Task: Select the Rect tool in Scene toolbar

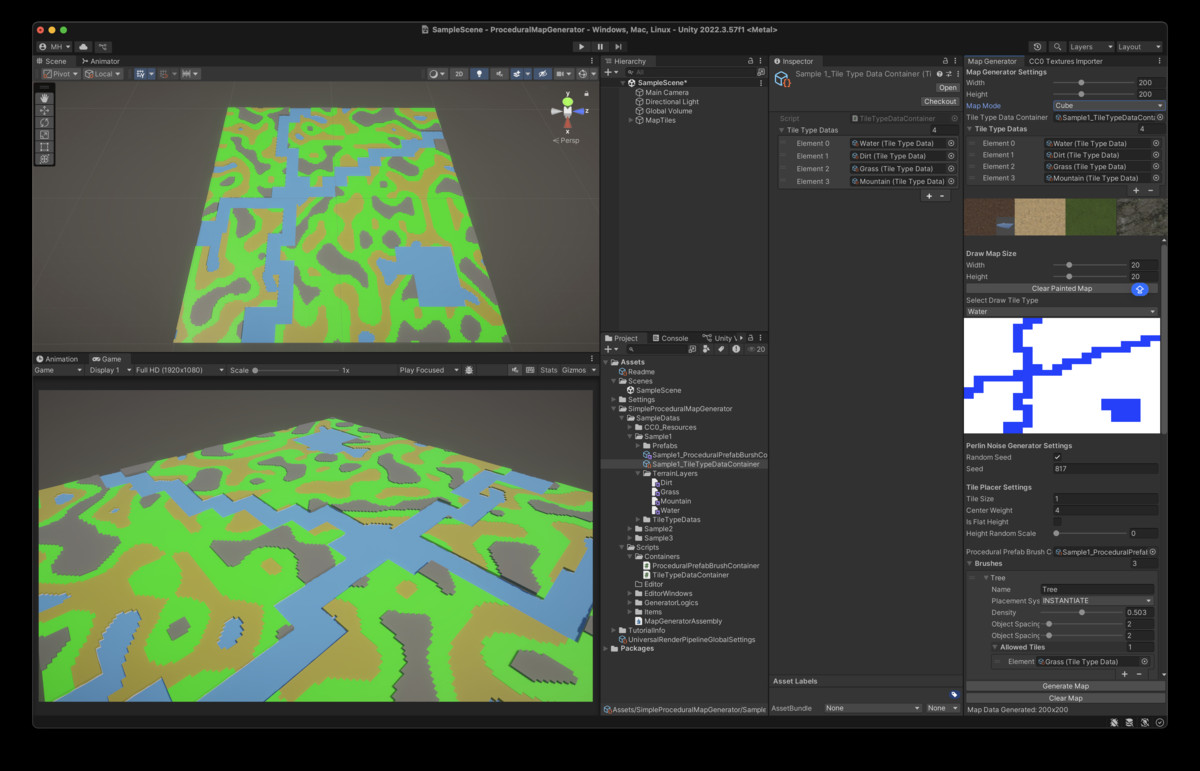Action: pos(44,146)
